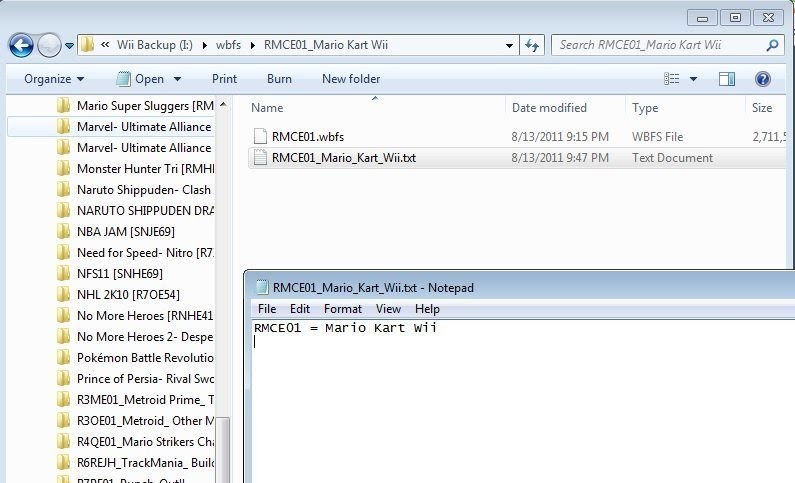795x483 pixels.
Task: Click Notepad title bar icon
Action: click(x=262, y=287)
